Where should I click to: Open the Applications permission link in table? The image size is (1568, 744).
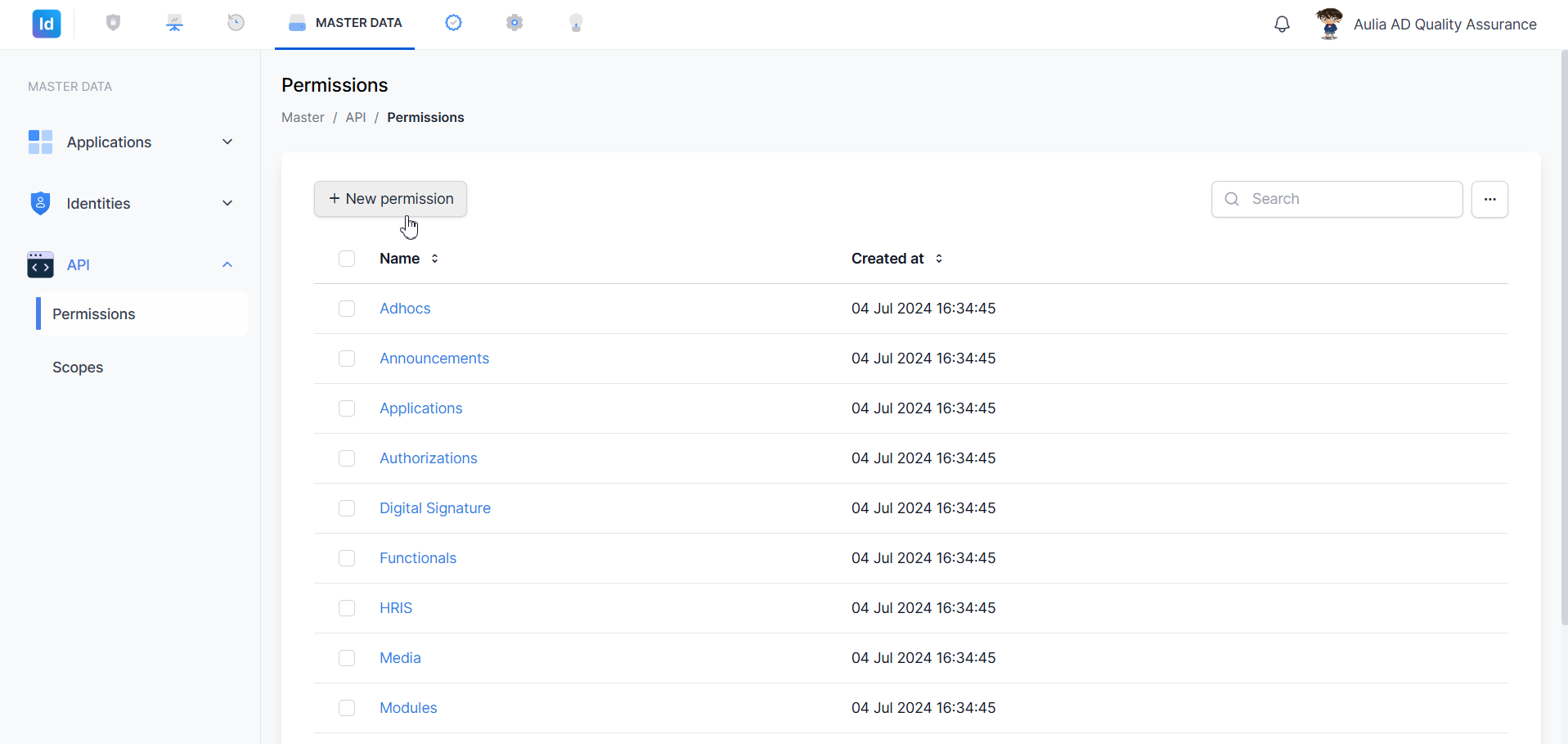[421, 408]
